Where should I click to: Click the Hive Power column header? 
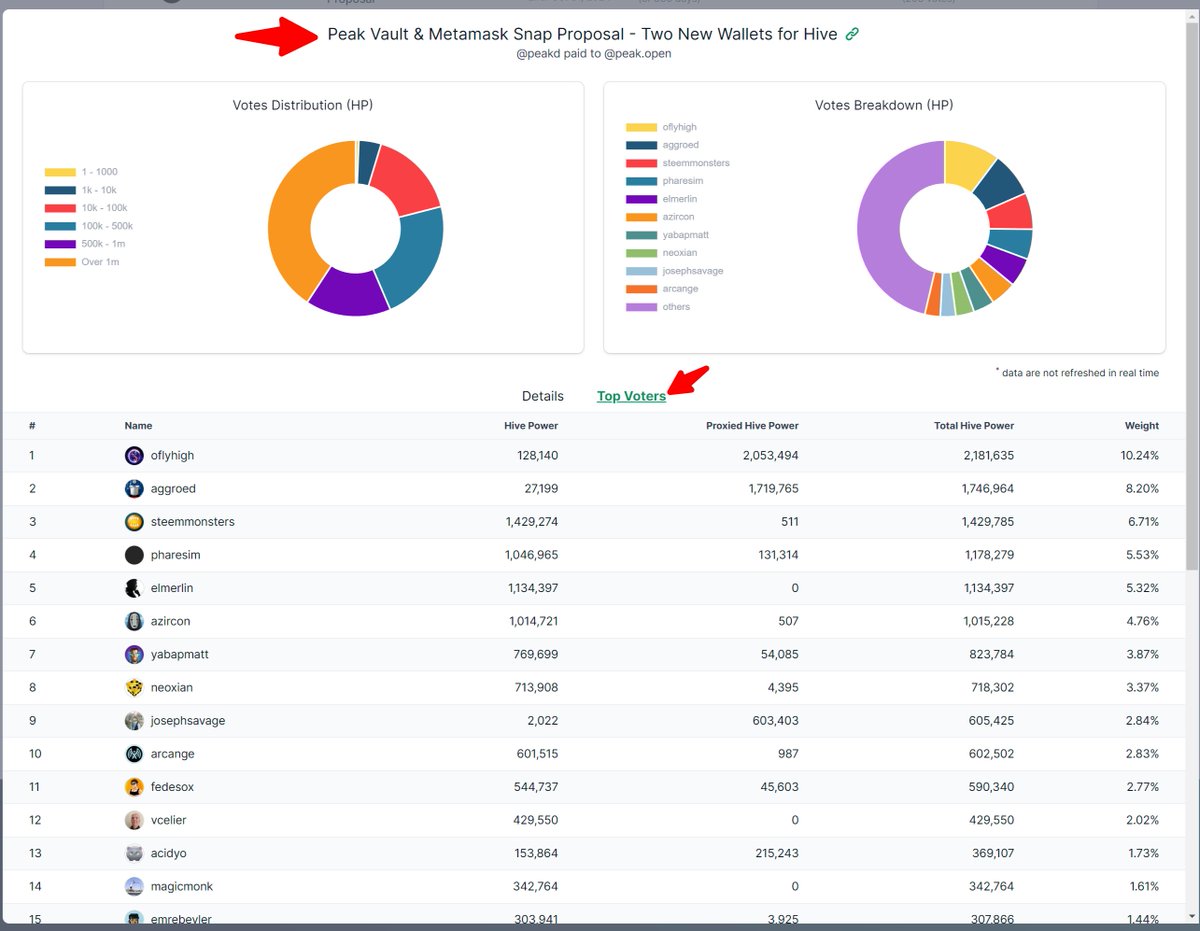point(531,426)
